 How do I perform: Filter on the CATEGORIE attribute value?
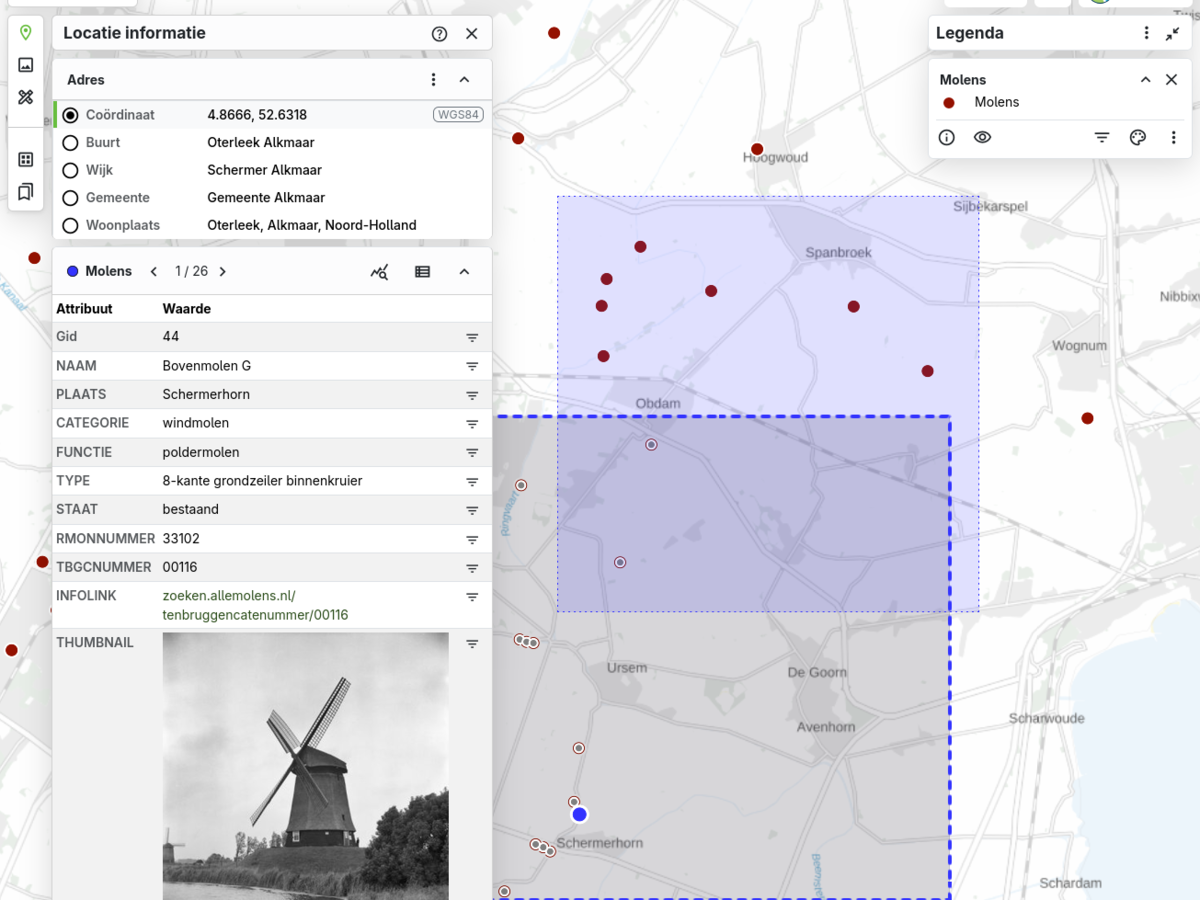(472, 424)
